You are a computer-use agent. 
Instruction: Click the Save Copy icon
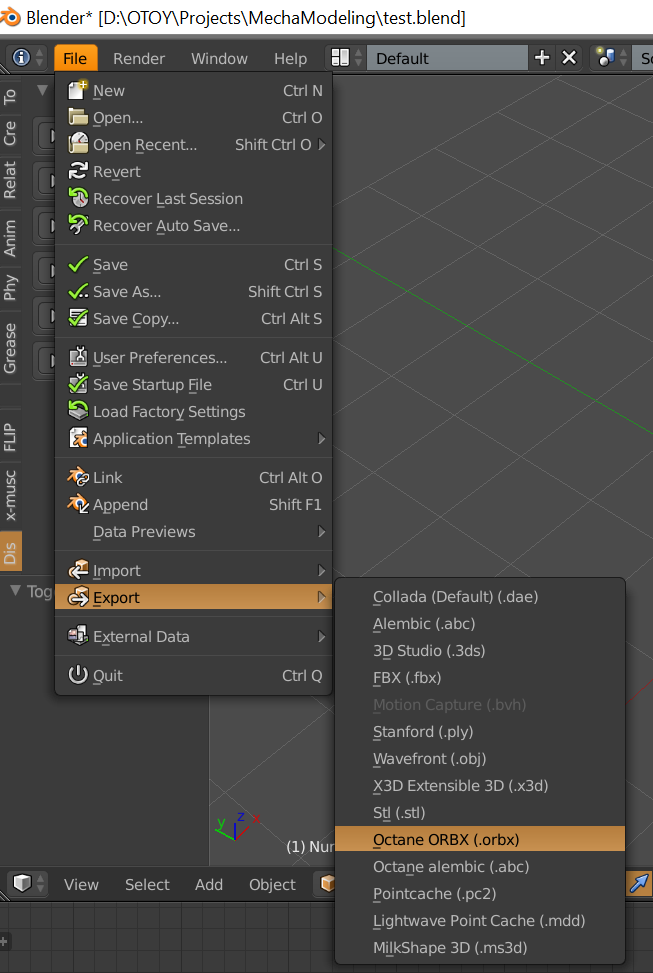pyautogui.click(x=78, y=318)
